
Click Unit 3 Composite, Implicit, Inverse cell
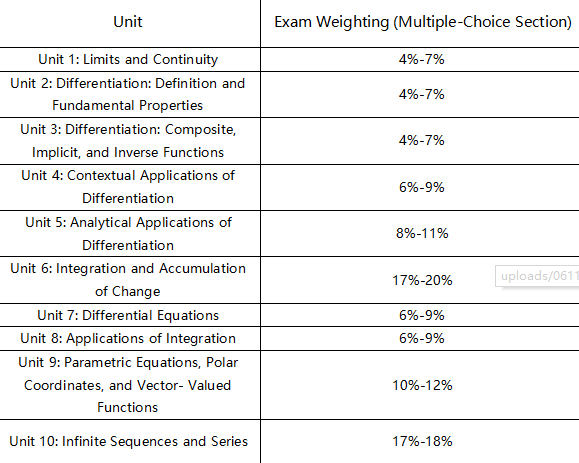click(128, 141)
